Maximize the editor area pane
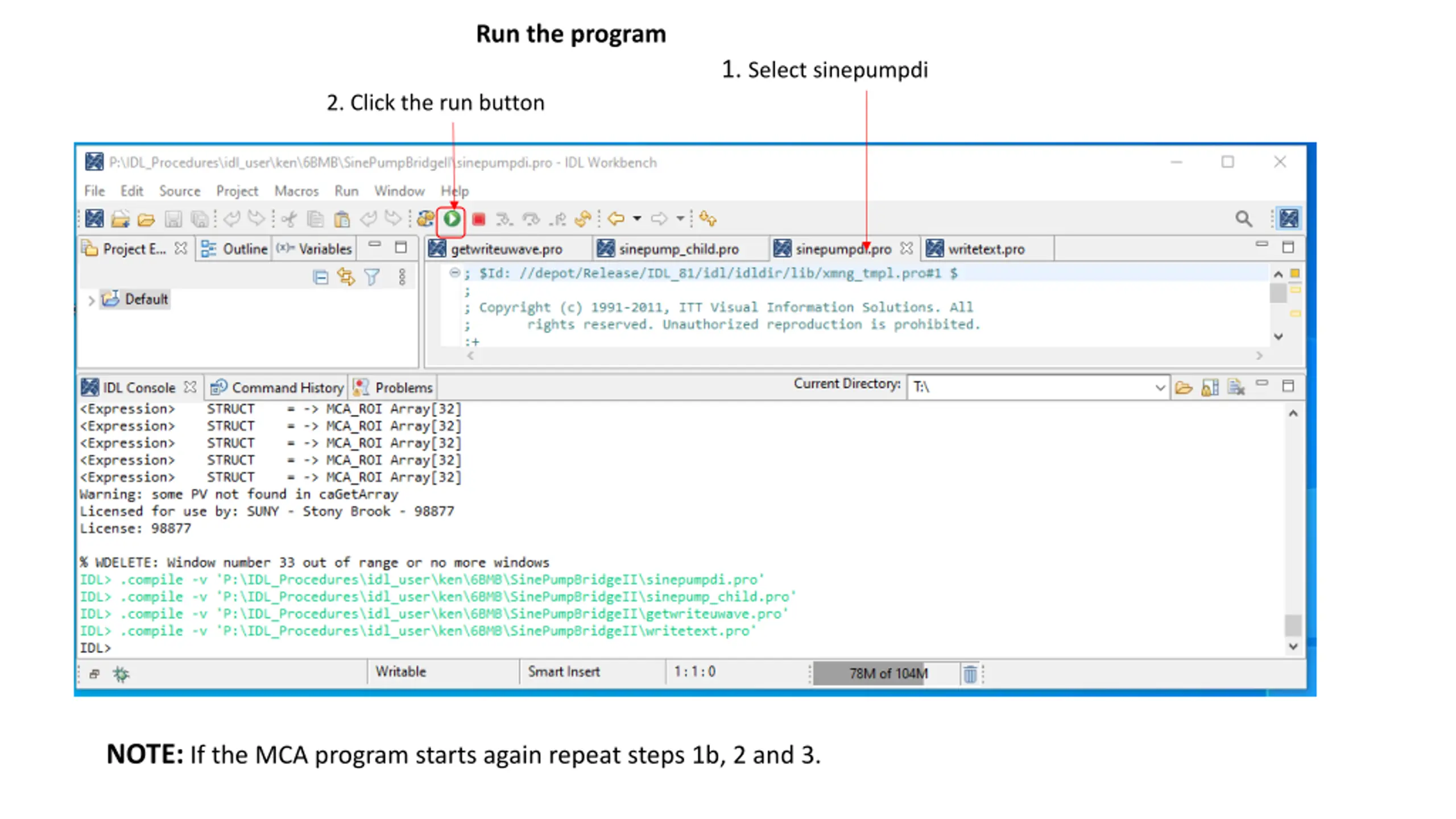 [x=1288, y=248]
